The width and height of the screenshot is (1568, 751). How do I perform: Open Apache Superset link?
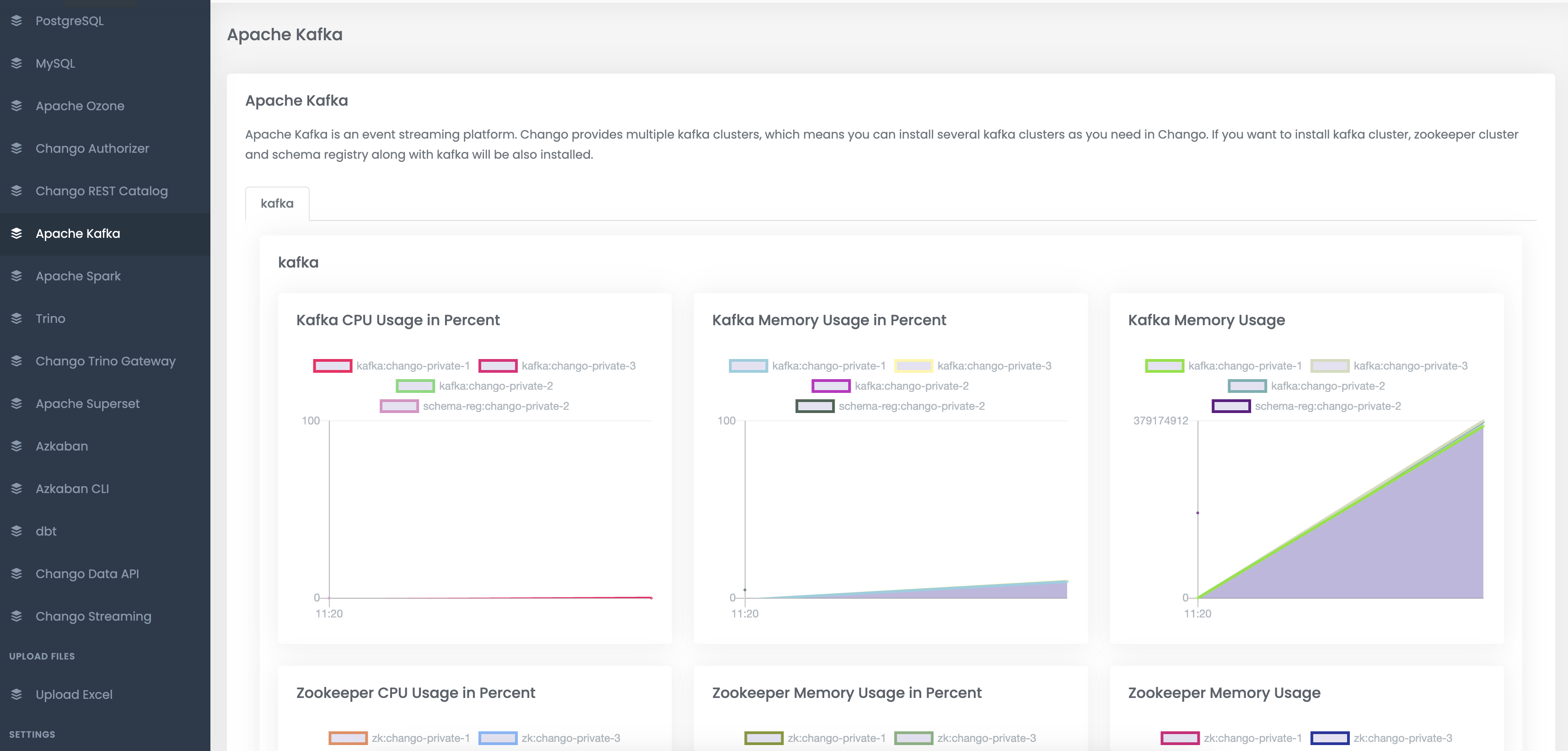105,403
